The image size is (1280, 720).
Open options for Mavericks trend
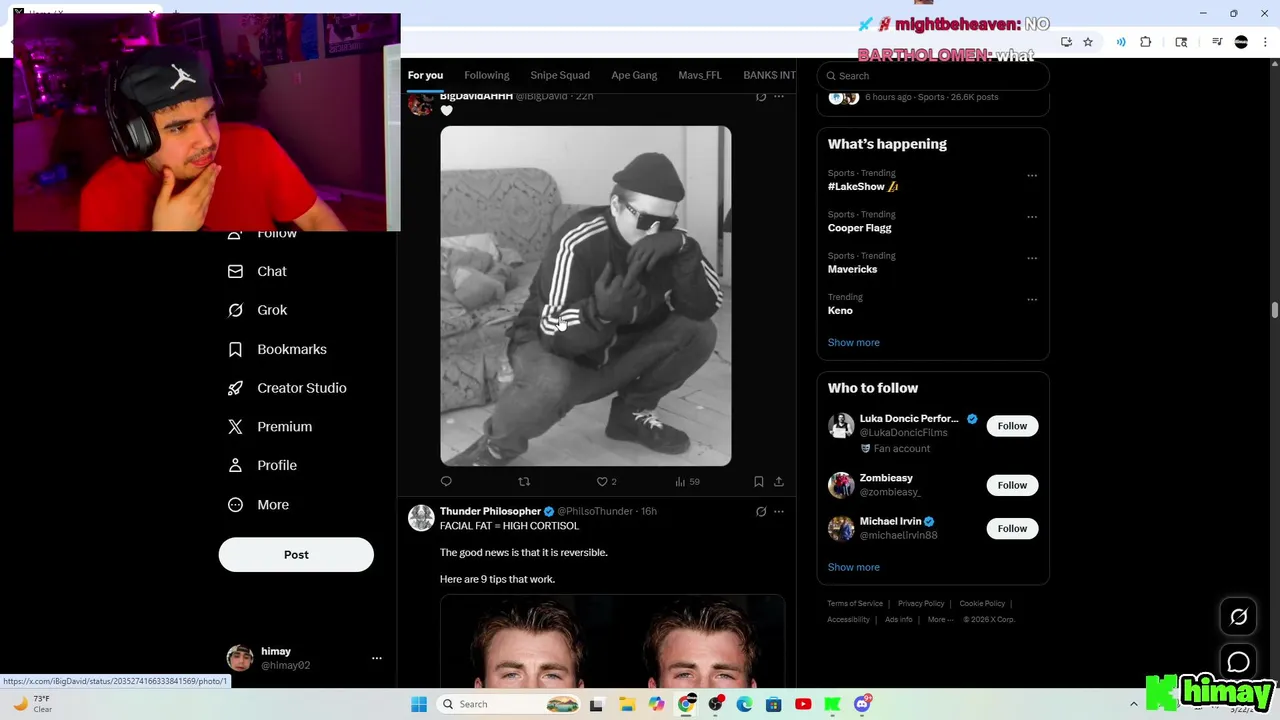[x=1032, y=258]
